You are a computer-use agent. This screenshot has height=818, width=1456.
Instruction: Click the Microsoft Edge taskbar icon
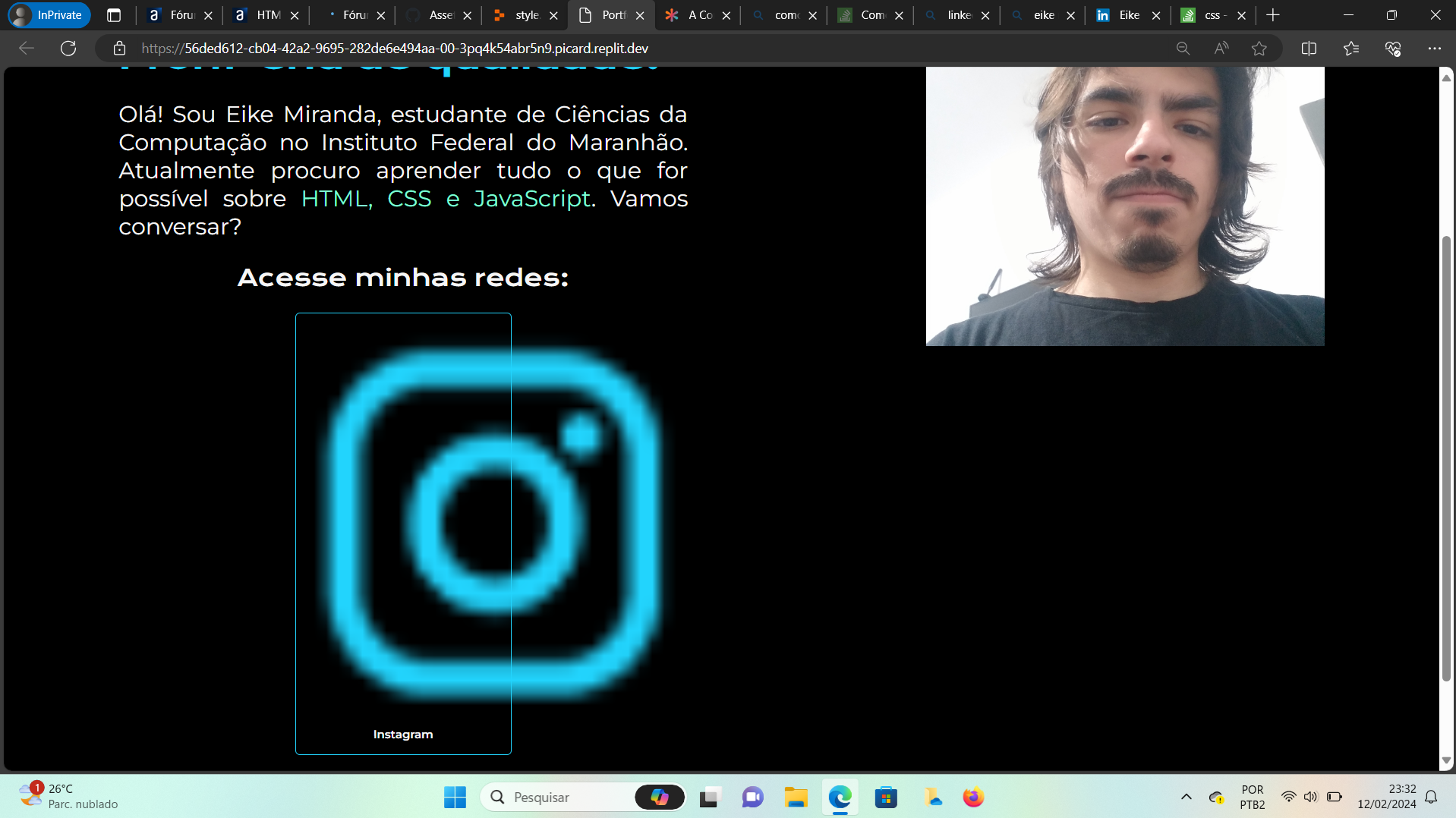coord(840,798)
